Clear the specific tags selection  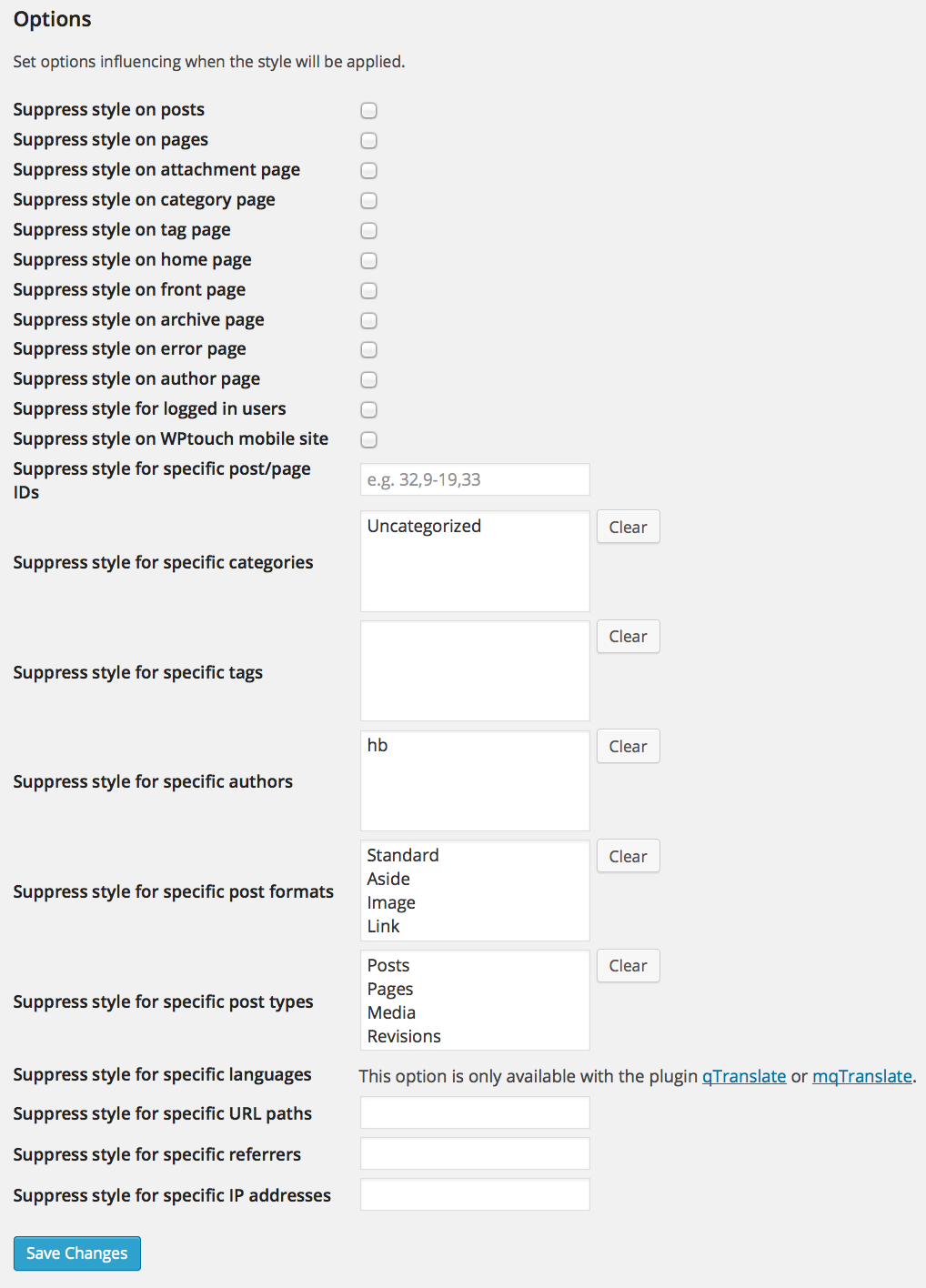coord(628,637)
